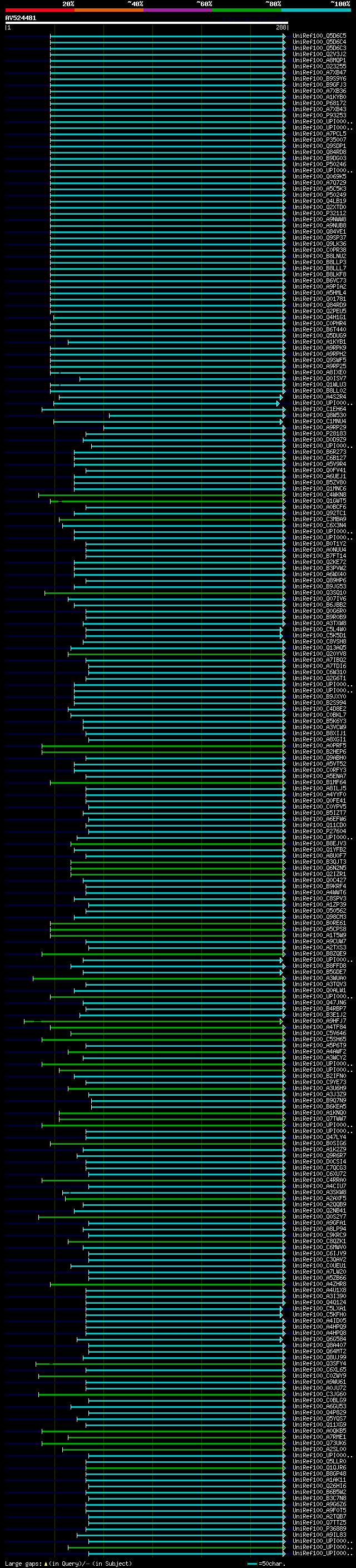Click the UniRef100_B0T1Y2 label
The height and width of the screenshot is (1568, 356).
click(x=319, y=543)
